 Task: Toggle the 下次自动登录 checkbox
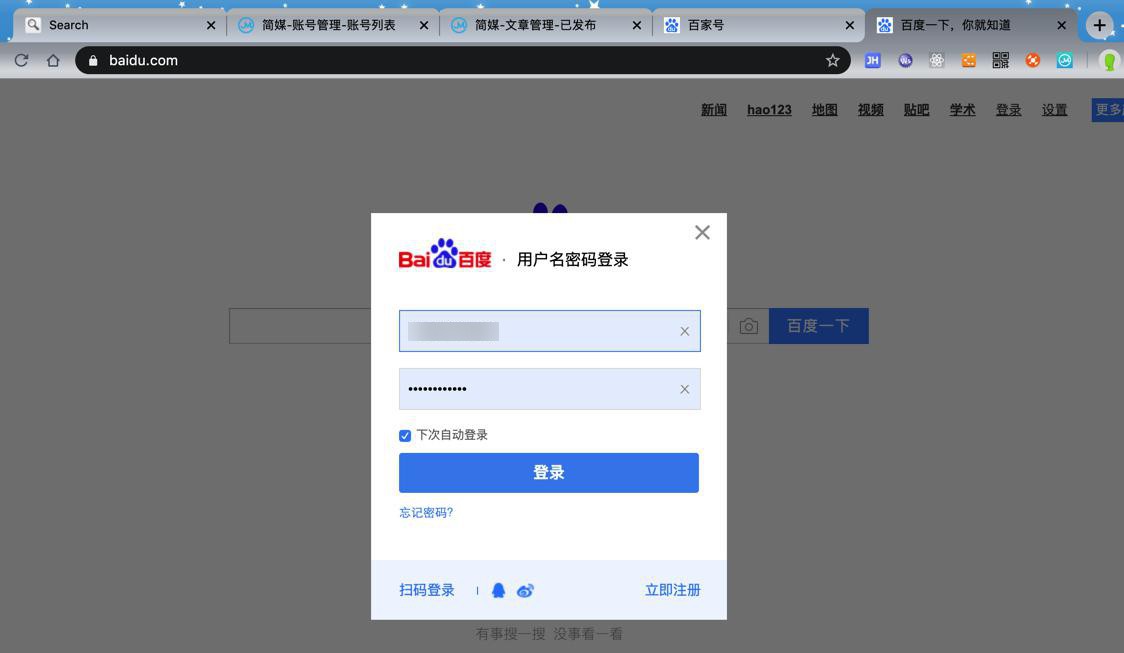click(405, 436)
